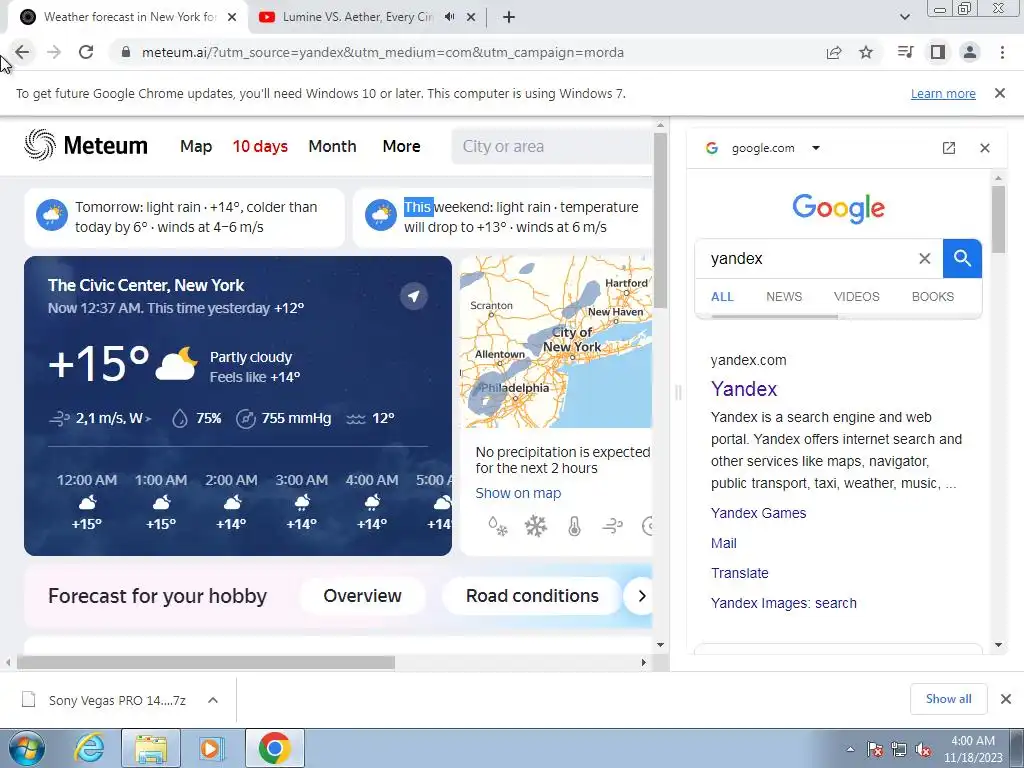Select the BOOKS results tab
The width and height of the screenshot is (1024, 768).
coord(933,297)
